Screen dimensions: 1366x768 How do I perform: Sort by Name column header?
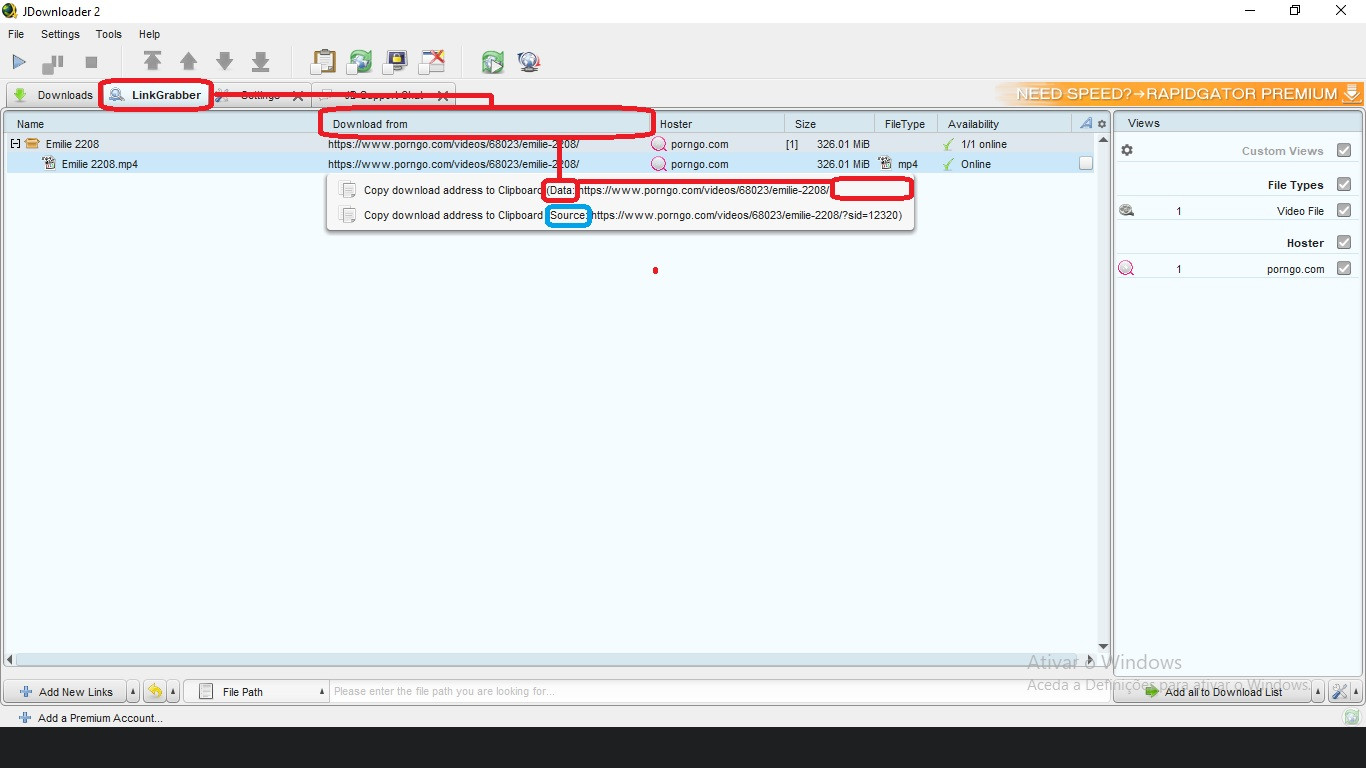(x=165, y=124)
